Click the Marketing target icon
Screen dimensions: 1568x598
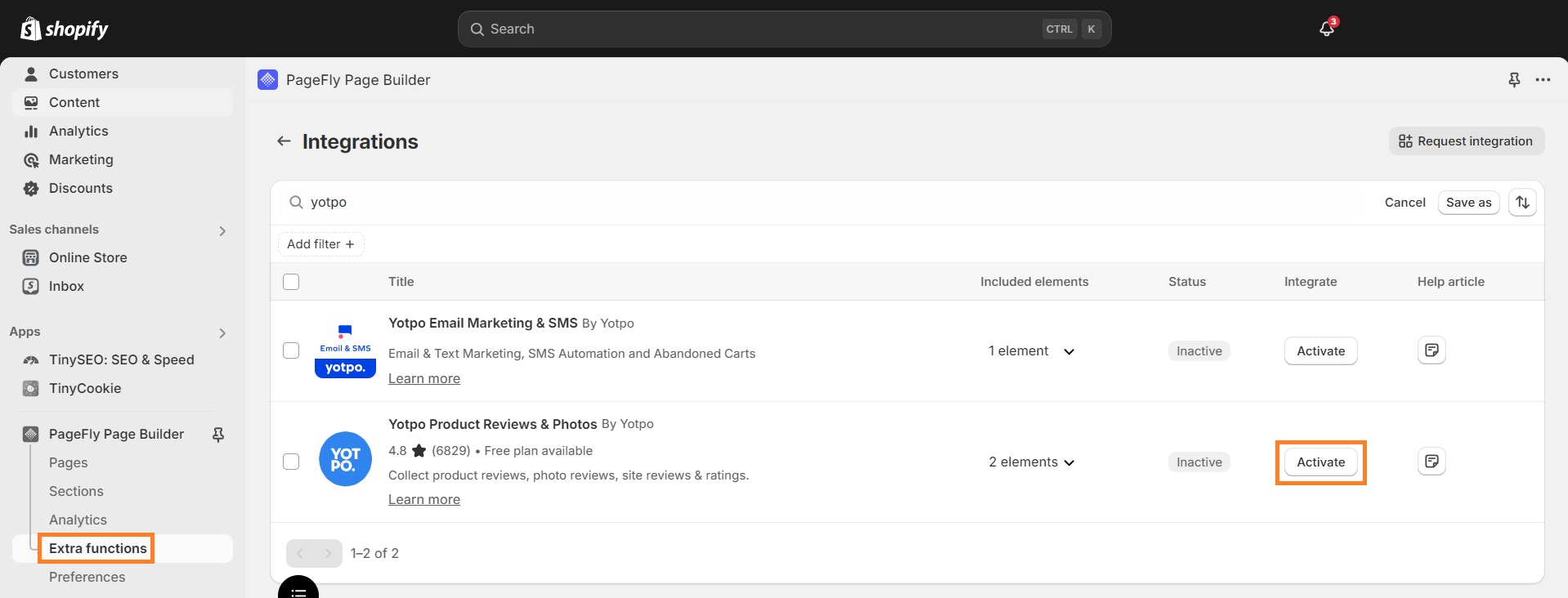(31, 159)
